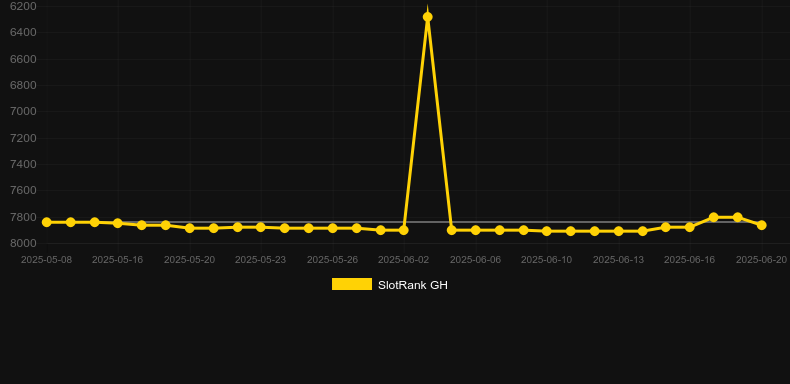Click the 2025-06-02 x-axis date label
Screen dimensions: 790x384
pos(404,260)
